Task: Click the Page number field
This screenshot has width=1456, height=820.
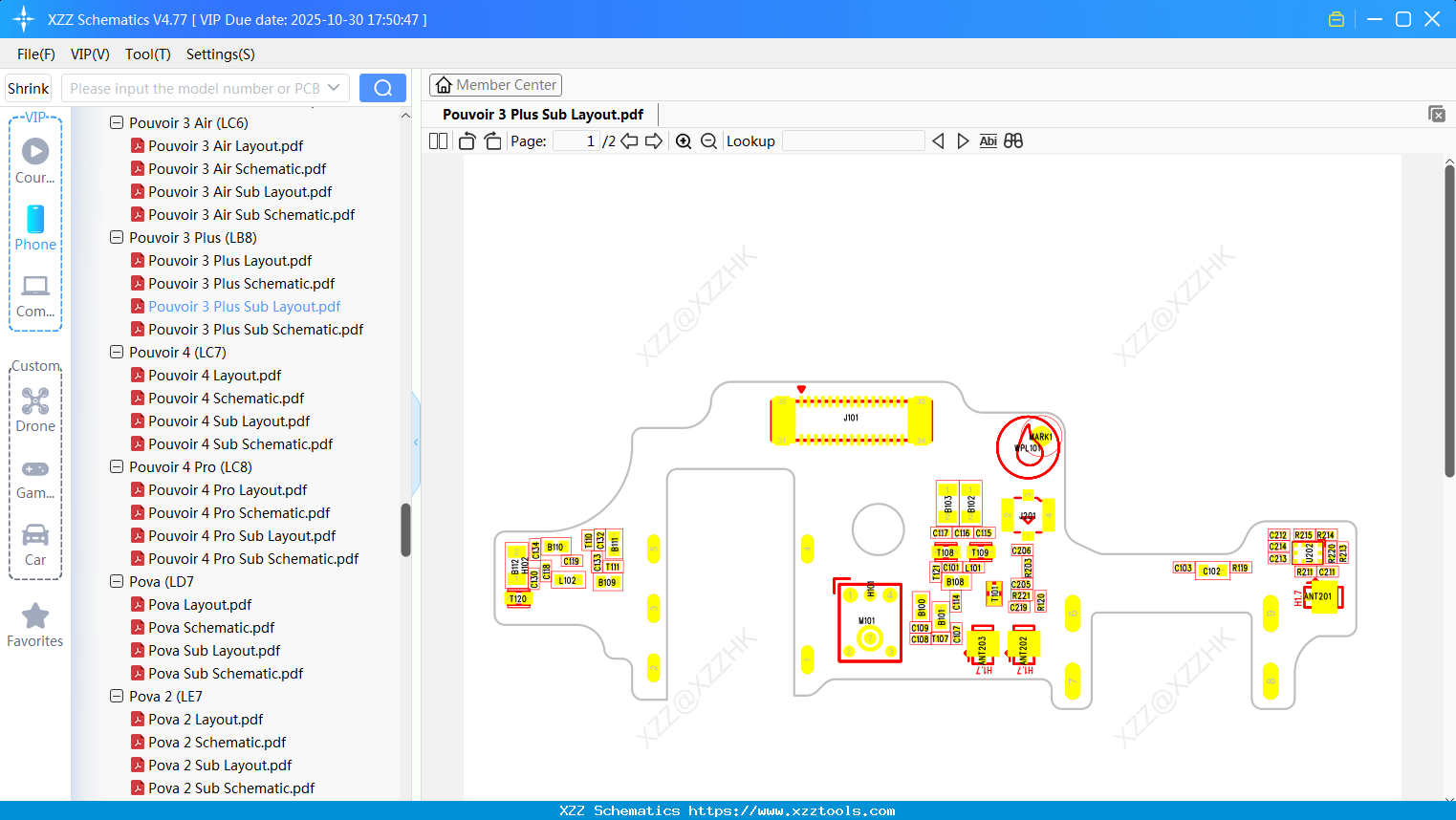Action: tap(575, 141)
